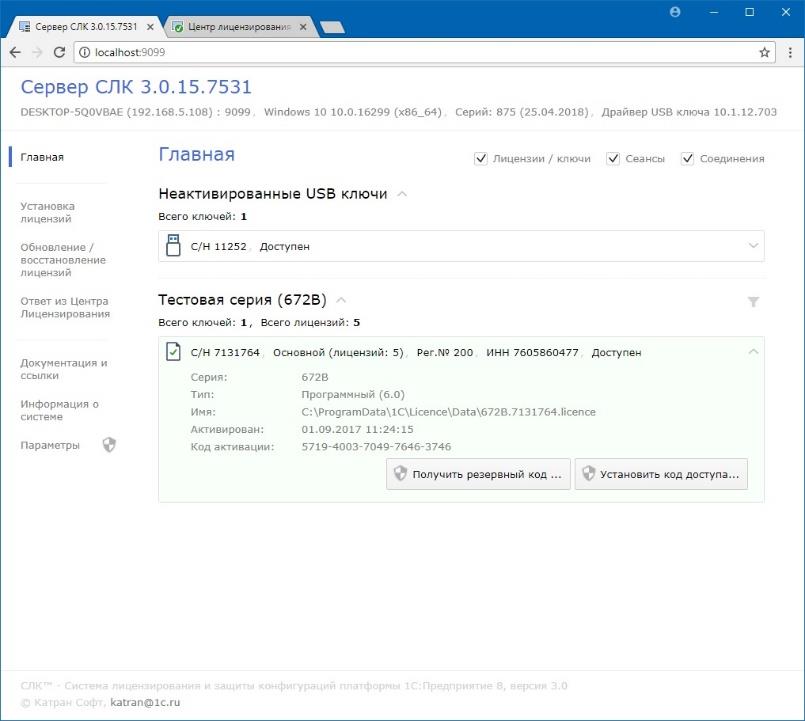Minimize the browser window

[714, 12]
